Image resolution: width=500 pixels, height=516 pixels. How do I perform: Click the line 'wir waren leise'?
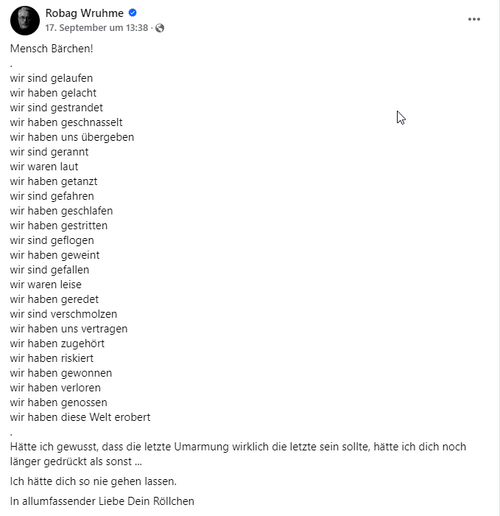tap(46, 285)
